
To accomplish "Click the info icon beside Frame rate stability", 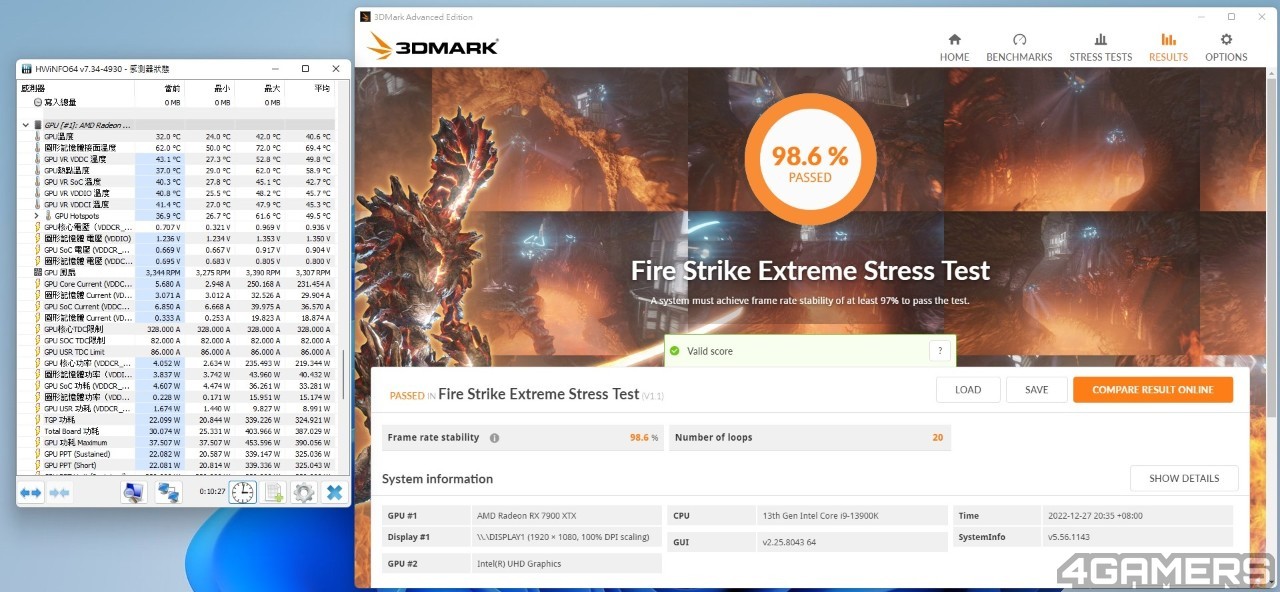I will point(494,438).
